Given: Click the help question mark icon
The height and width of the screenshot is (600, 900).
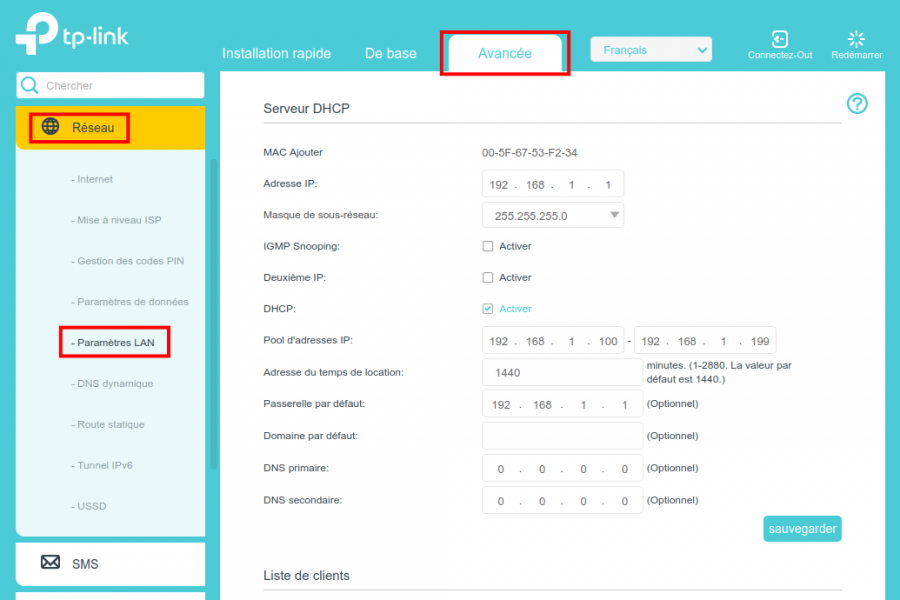Looking at the screenshot, I should click(857, 104).
